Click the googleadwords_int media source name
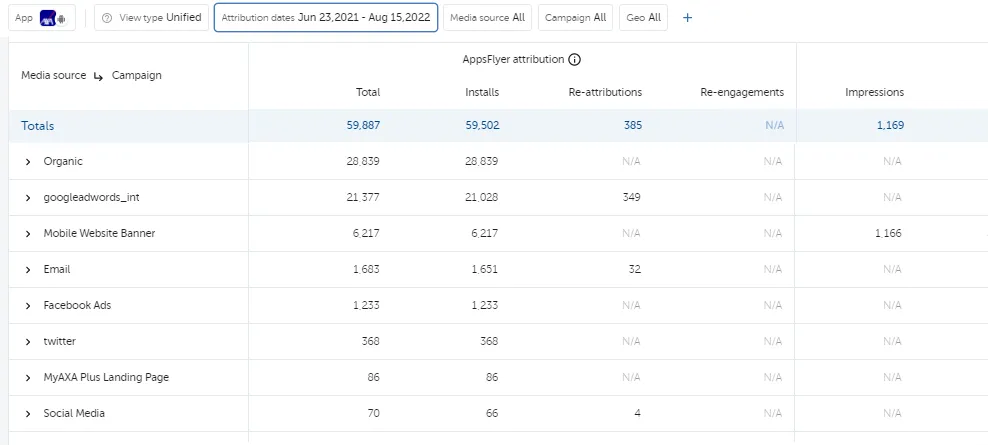988x445 pixels. pos(91,197)
